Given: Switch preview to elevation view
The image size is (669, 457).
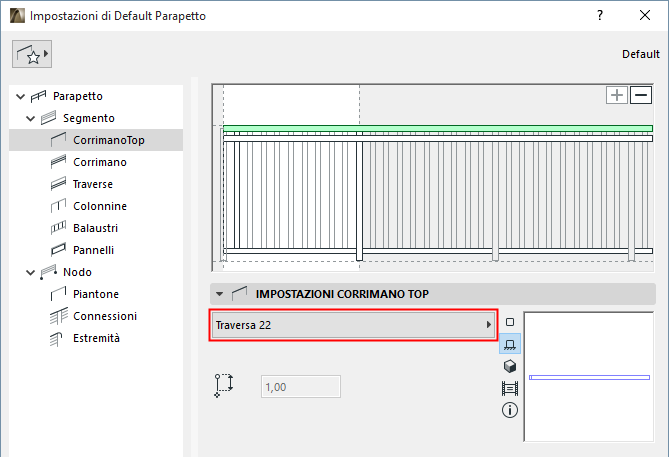Looking at the screenshot, I should tap(510, 344).
